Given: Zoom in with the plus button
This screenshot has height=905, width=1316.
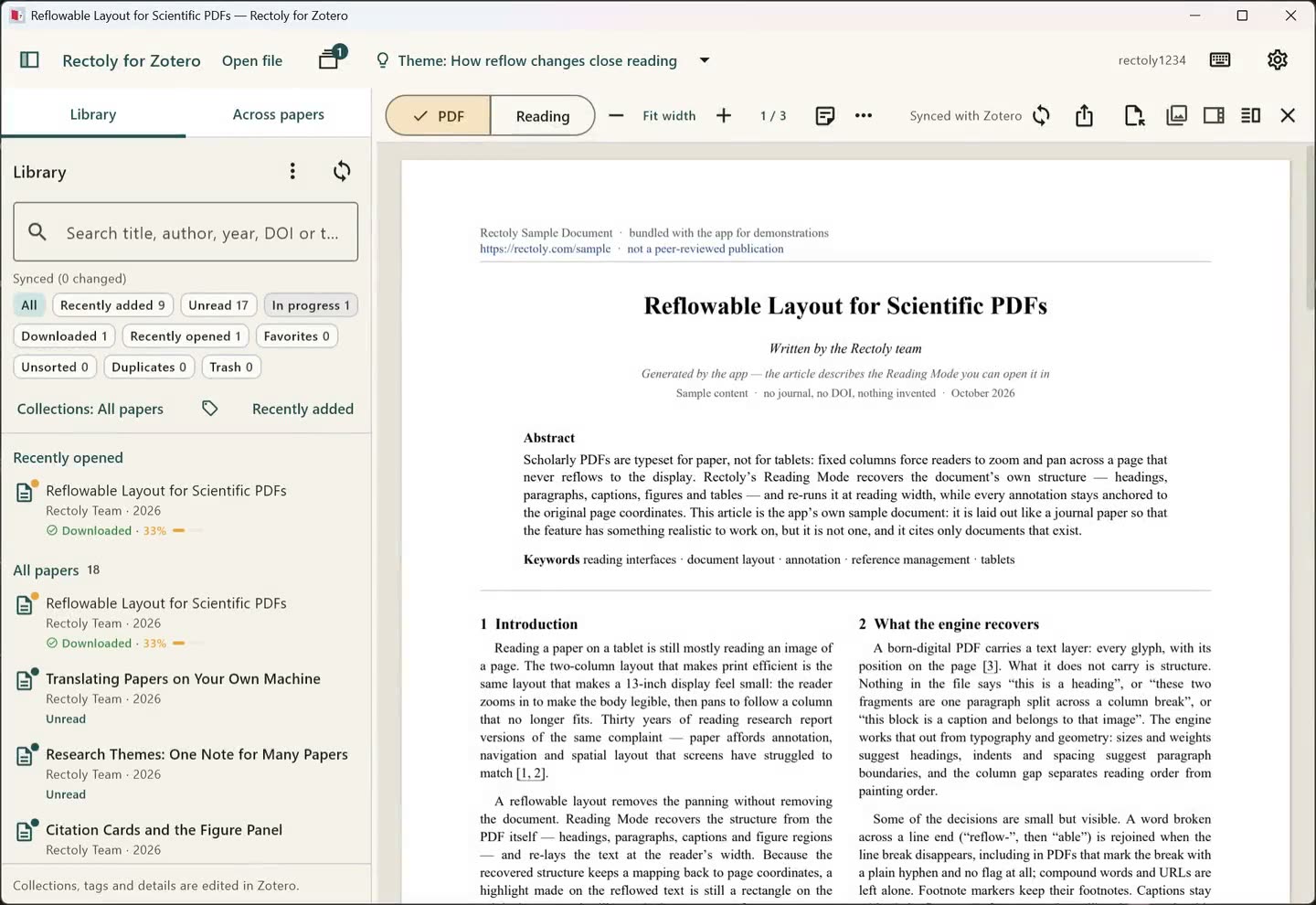Looking at the screenshot, I should click(724, 115).
